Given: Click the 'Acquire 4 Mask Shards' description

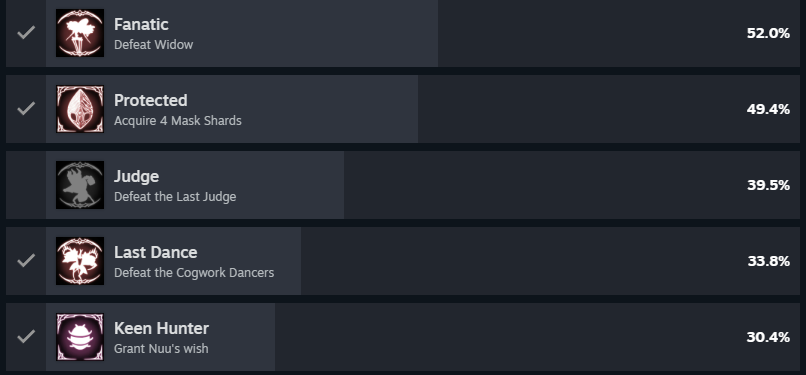Looking at the screenshot, I should tap(177, 121).
